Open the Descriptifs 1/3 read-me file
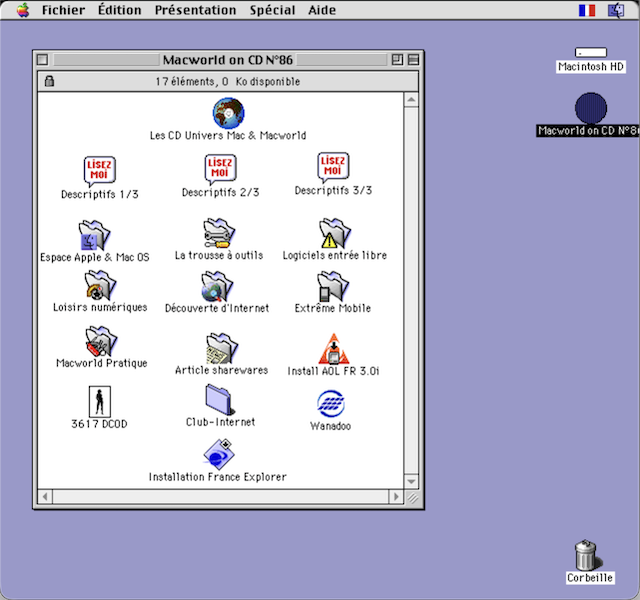This screenshot has width=640, height=600. pos(99,171)
